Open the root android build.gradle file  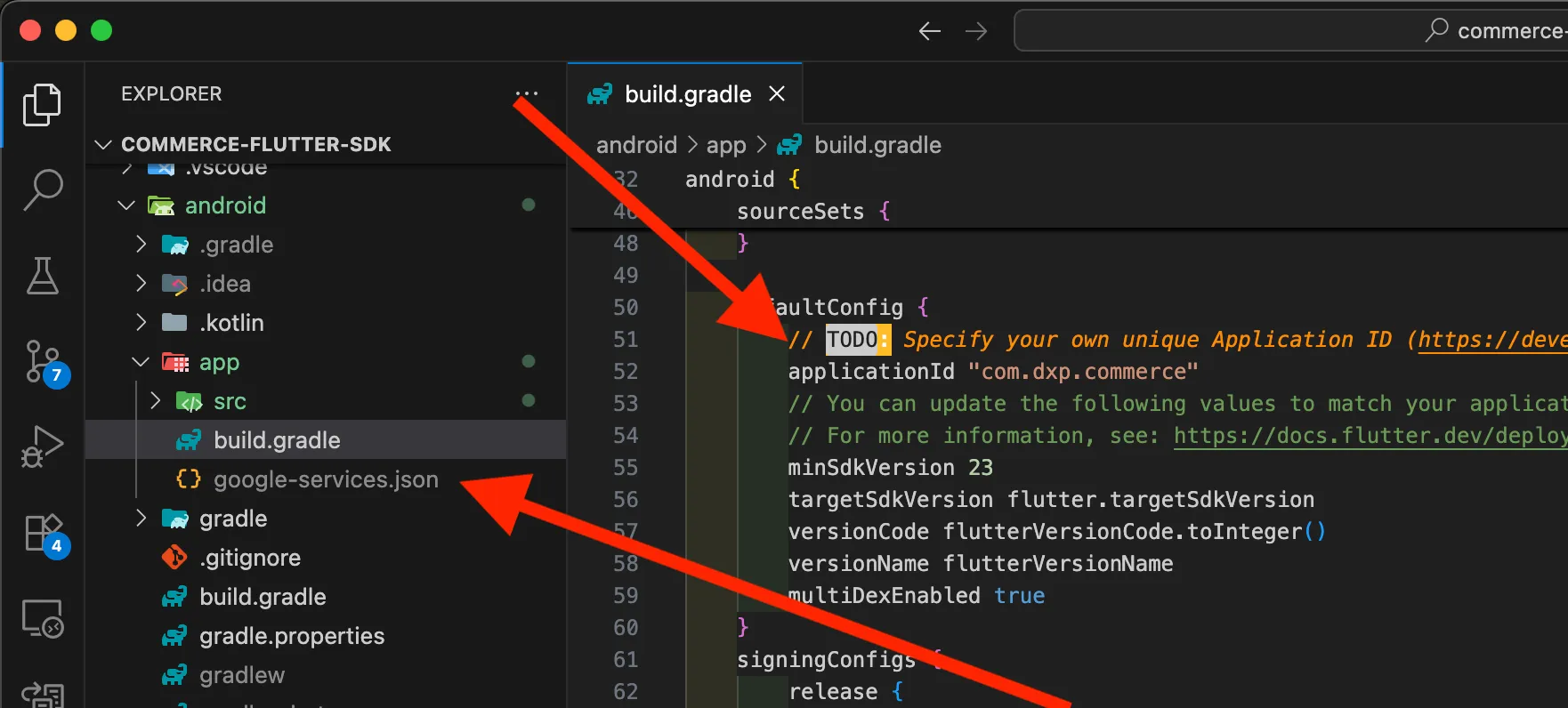326,597
